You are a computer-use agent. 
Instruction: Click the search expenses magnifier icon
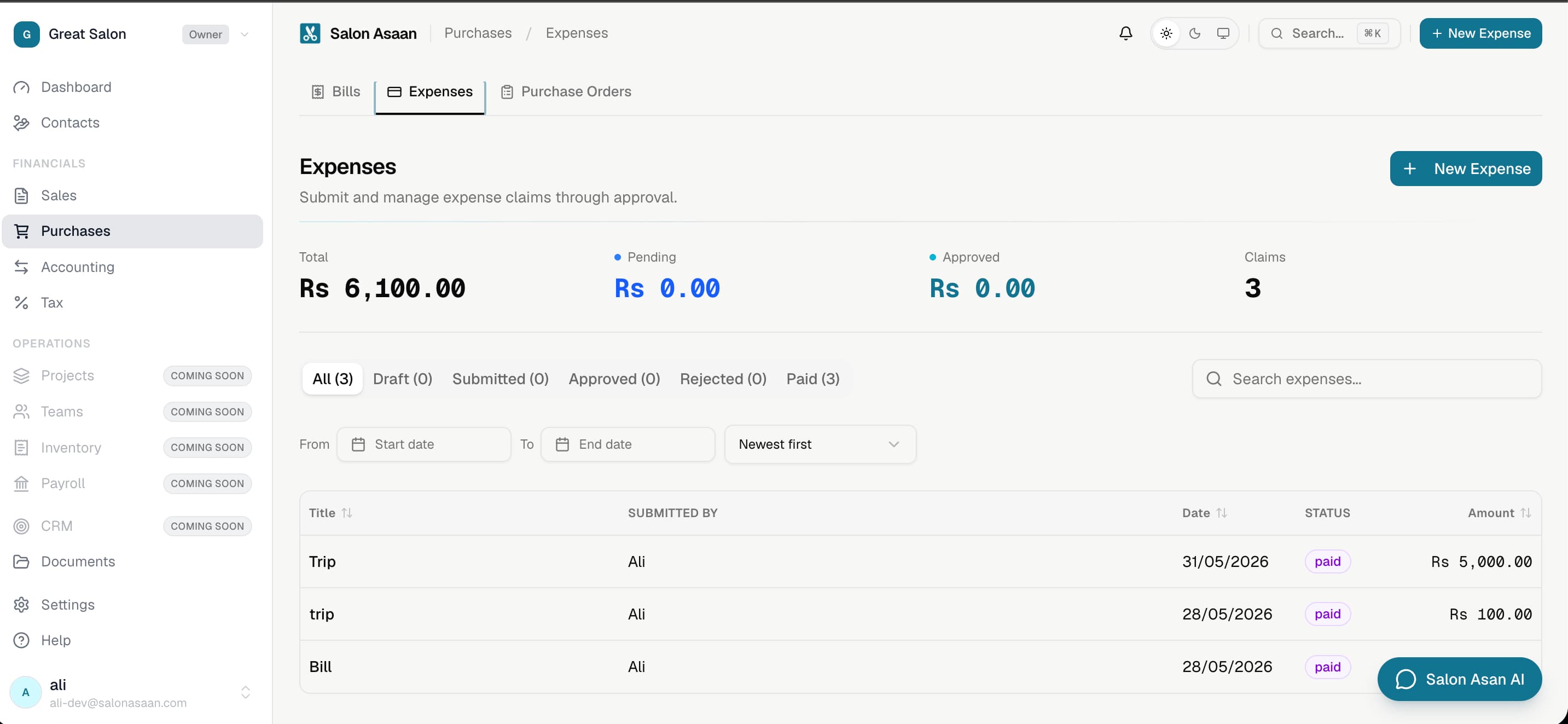[1213, 379]
